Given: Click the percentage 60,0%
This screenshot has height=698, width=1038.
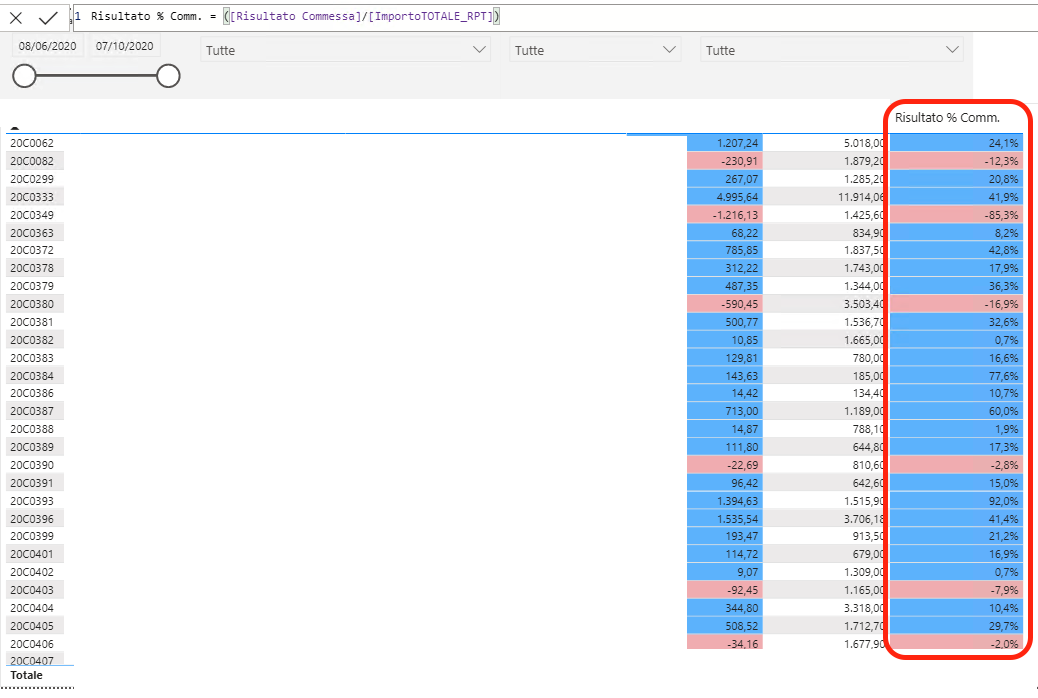Looking at the screenshot, I should [1004, 411].
